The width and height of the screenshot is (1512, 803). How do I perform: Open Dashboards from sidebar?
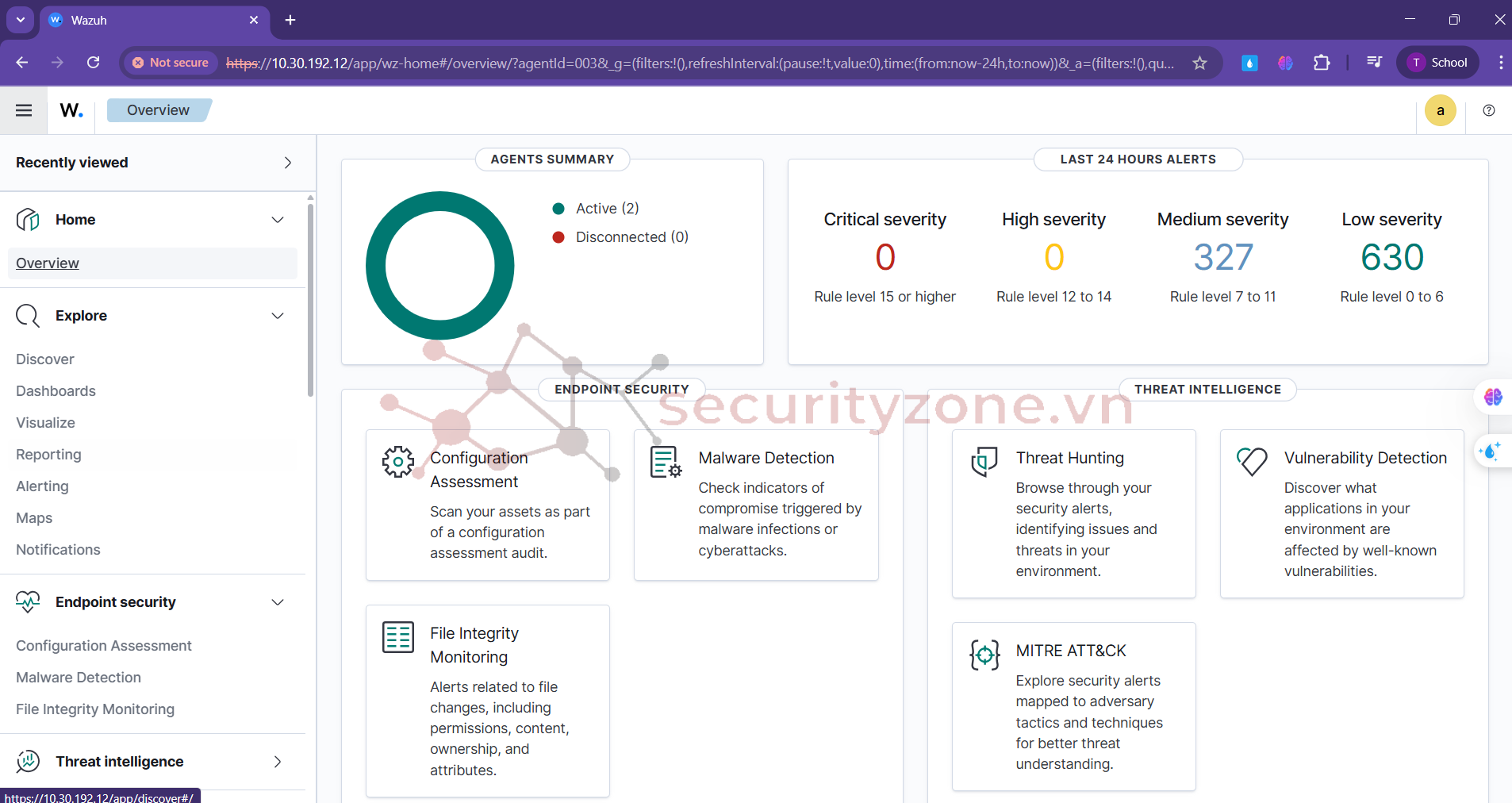(x=56, y=391)
